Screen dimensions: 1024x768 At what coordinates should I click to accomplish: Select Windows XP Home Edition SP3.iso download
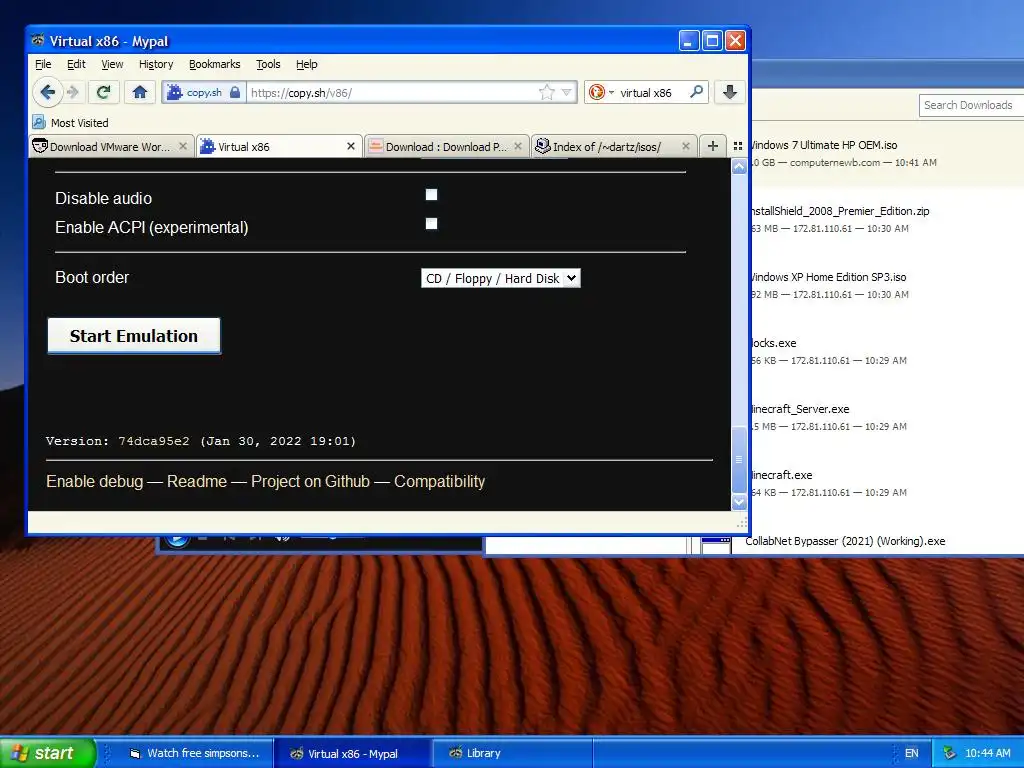[887, 285]
